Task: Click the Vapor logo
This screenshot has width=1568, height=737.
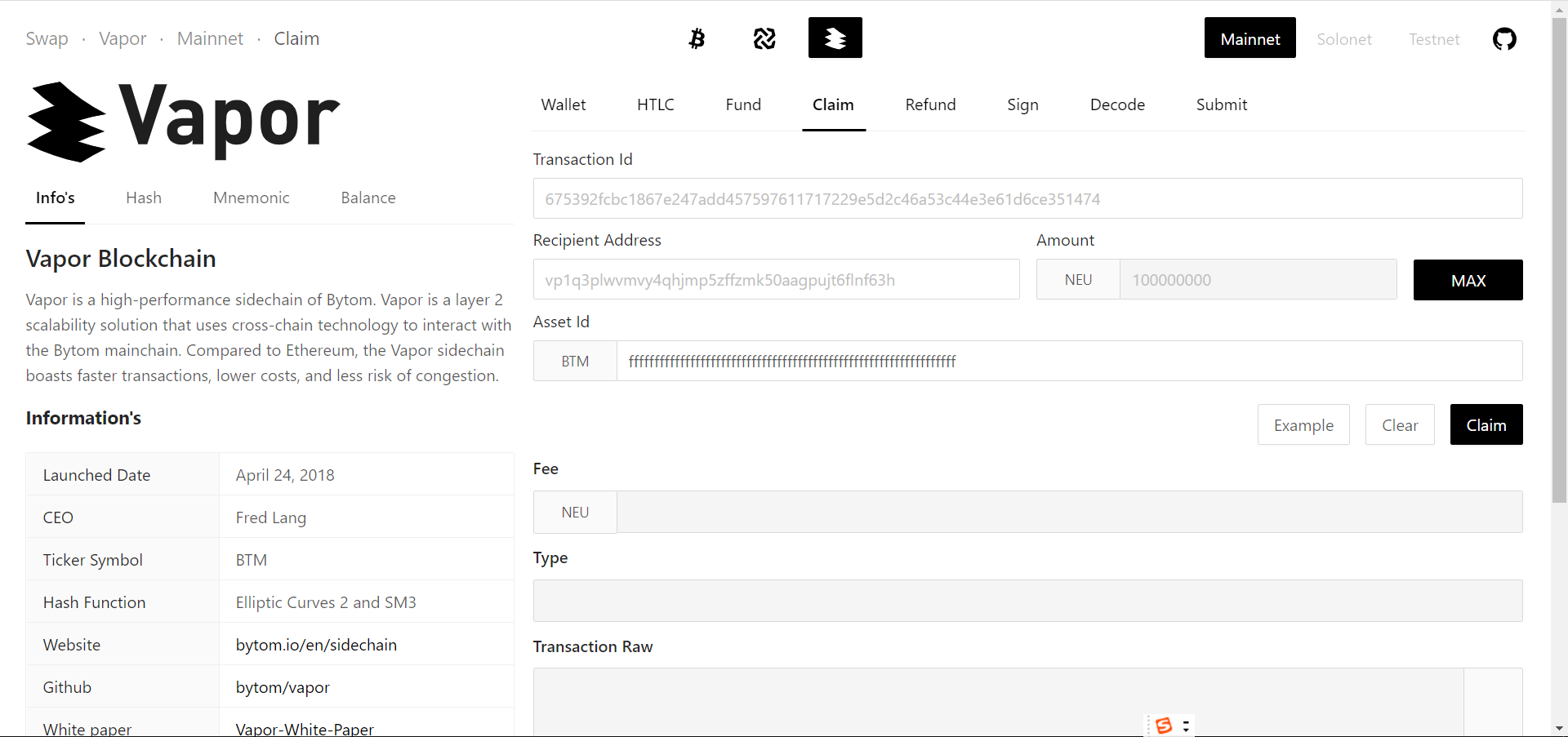Action: tap(183, 121)
